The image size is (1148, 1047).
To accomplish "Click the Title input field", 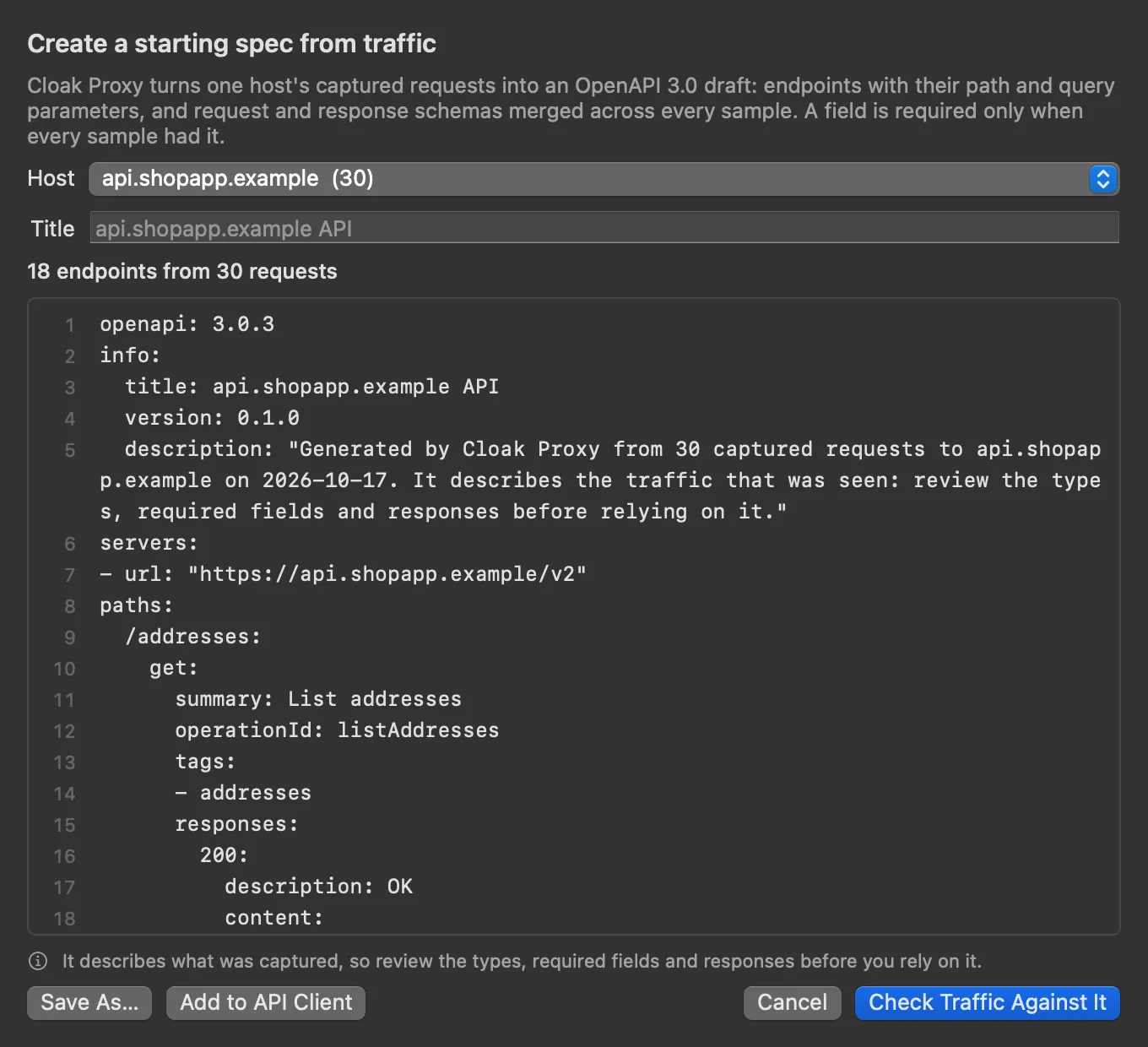I will click(604, 228).
